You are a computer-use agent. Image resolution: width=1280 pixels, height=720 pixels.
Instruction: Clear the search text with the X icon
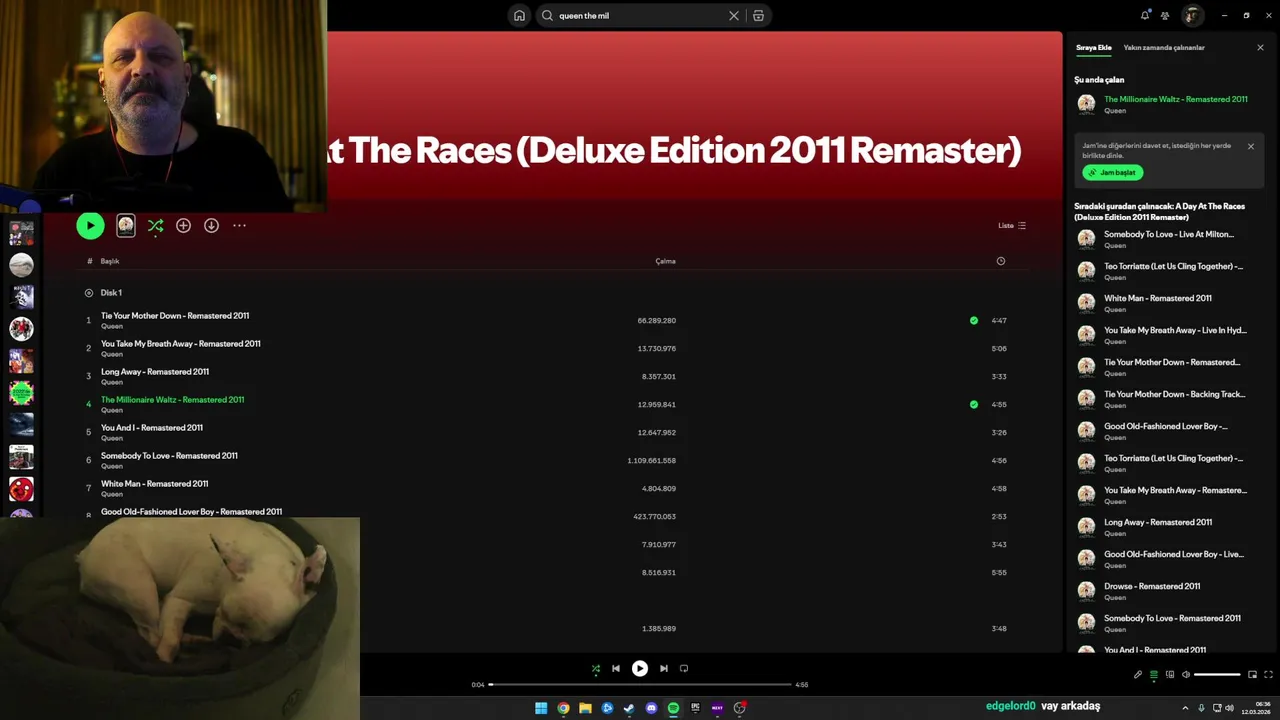[x=734, y=16]
